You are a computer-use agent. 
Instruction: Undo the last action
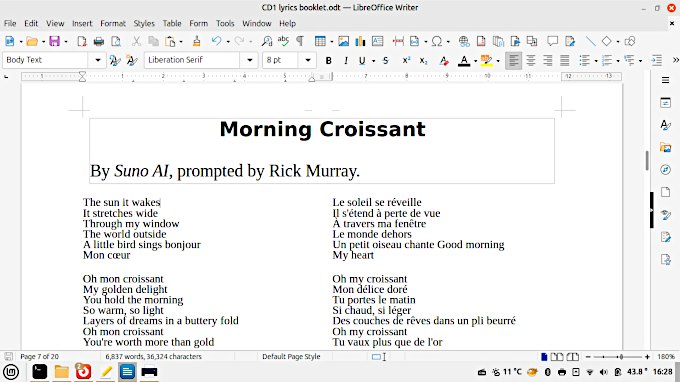click(x=216, y=41)
